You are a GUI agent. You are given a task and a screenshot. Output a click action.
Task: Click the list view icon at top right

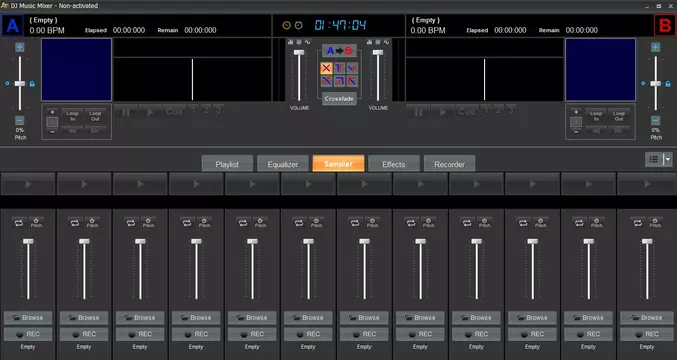pyautogui.click(x=654, y=160)
